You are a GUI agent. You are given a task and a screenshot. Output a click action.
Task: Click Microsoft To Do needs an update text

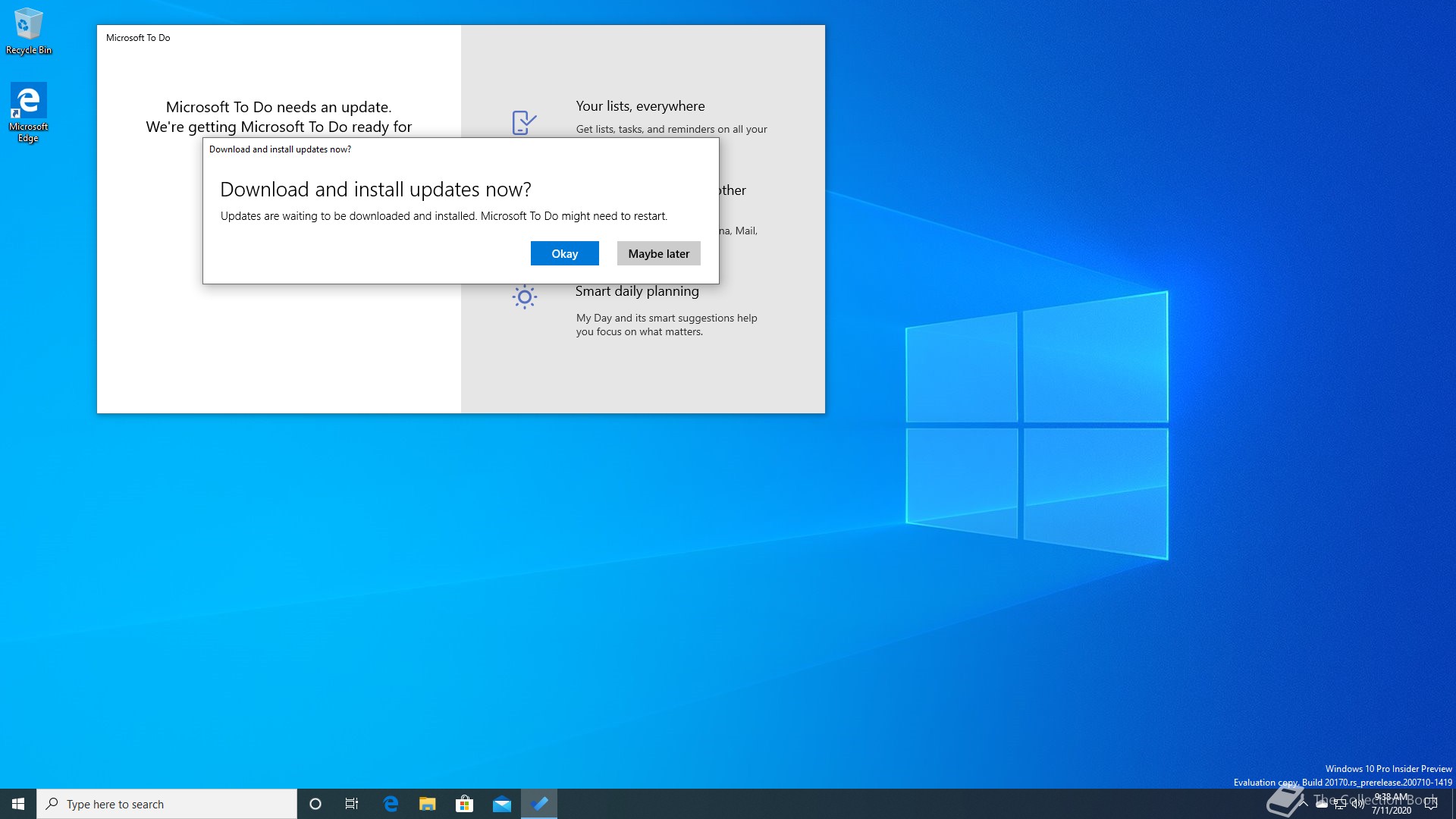click(279, 107)
